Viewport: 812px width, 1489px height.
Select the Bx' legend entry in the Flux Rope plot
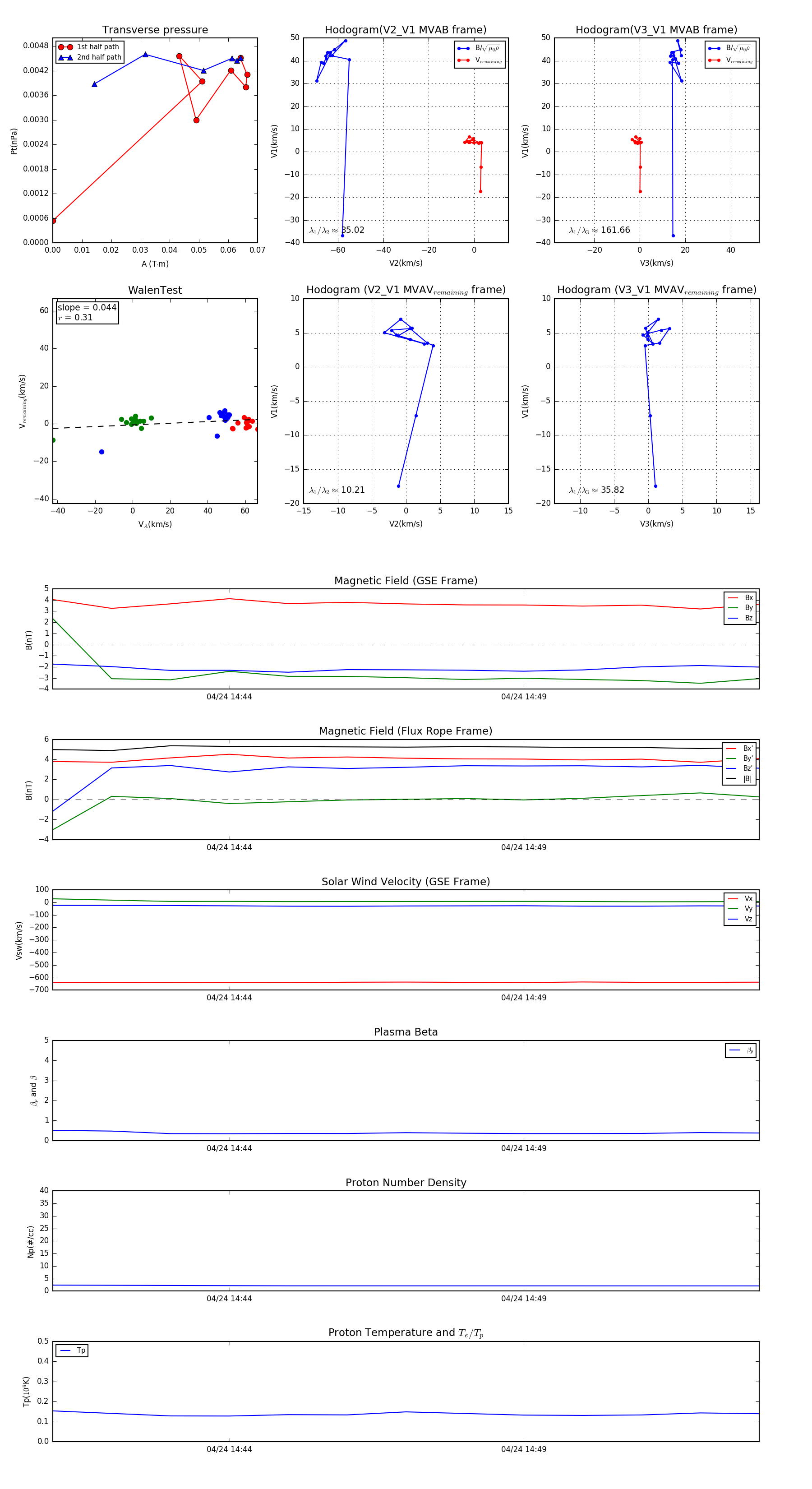coord(739,748)
